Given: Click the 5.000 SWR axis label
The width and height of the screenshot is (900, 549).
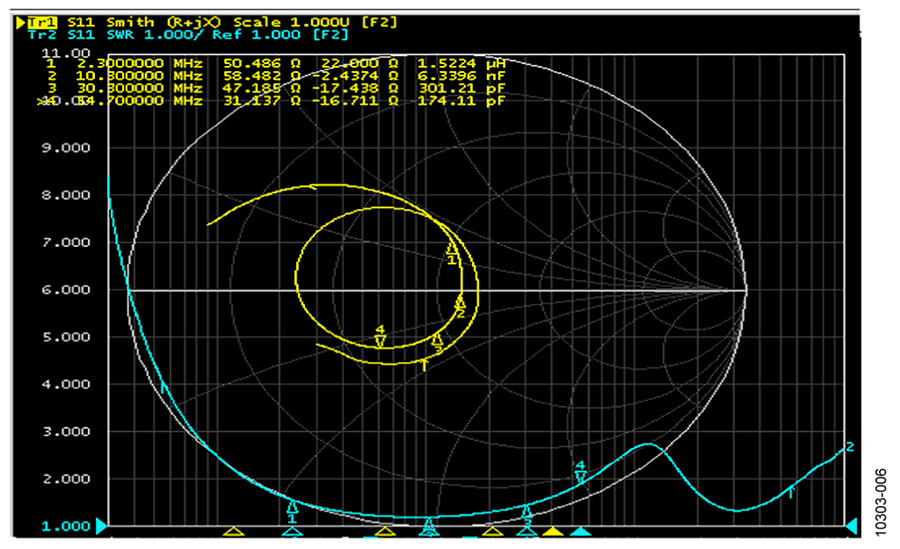Looking at the screenshot, I should (65, 337).
